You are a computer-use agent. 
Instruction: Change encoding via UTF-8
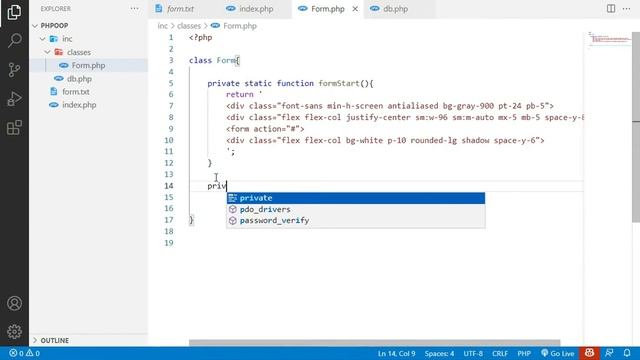(x=473, y=353)
